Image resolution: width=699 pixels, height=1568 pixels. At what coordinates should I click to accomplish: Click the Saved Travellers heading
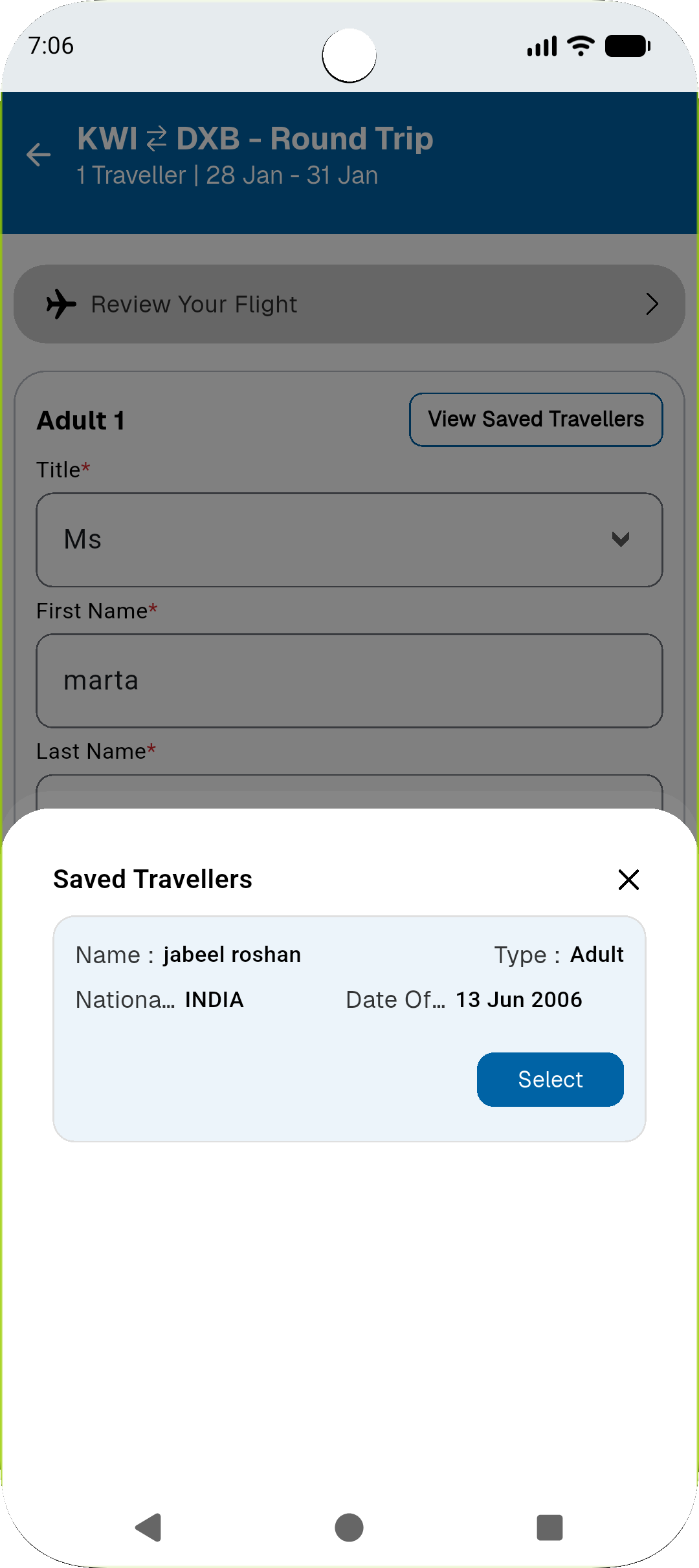[153, 880]
